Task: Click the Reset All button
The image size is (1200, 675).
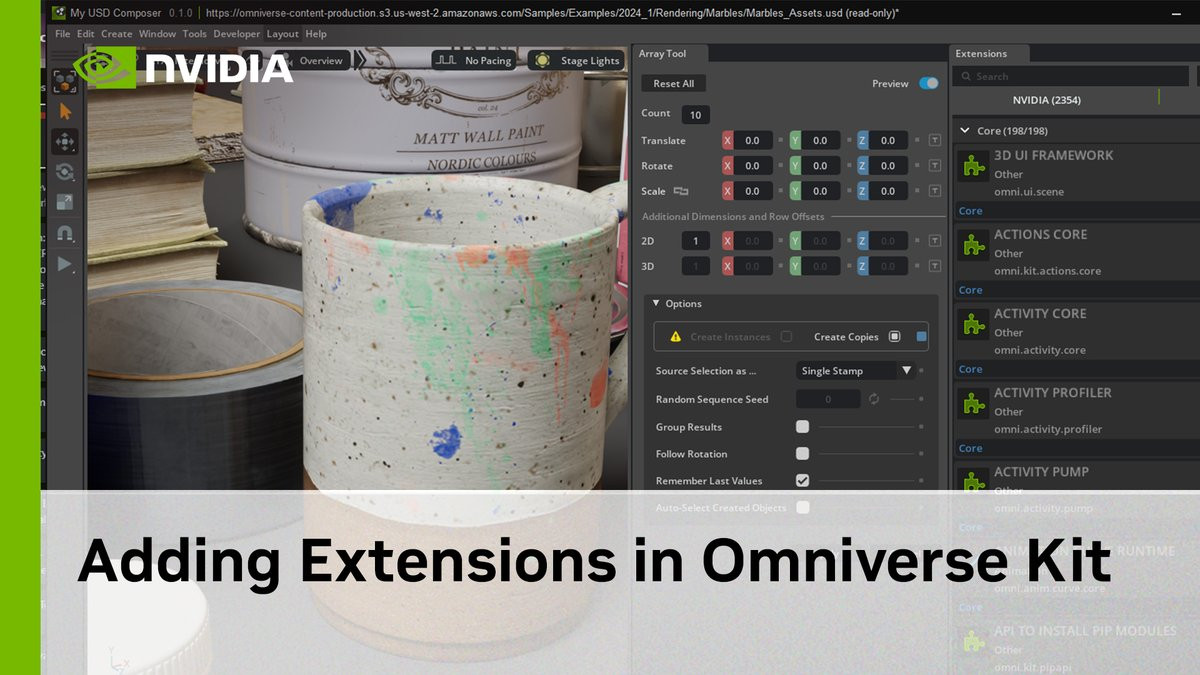Action: pyautogui.click(x=674, y=83)
